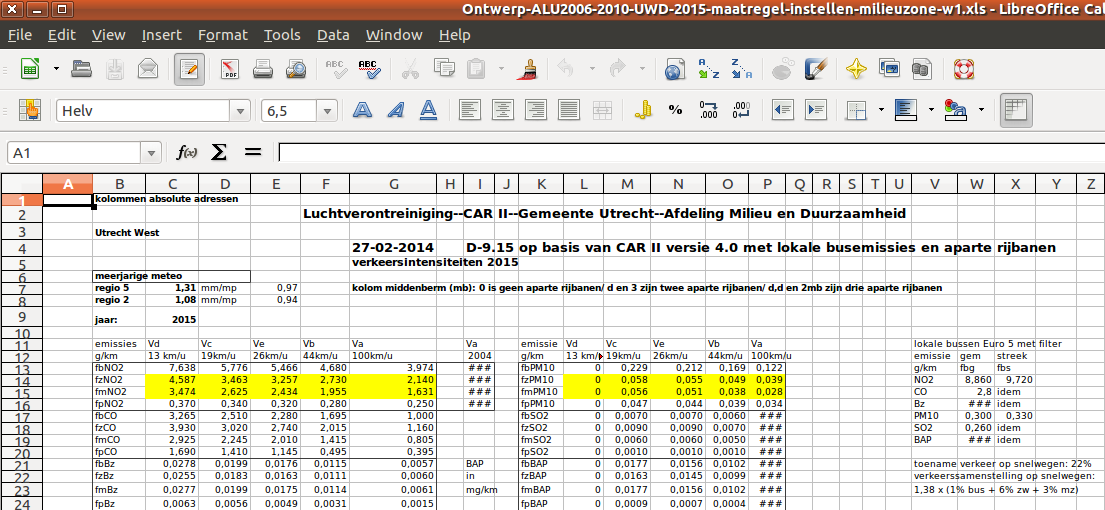This screenshot has height=510, width=1105.
Task: Increase the cell indent
Action: [815, 110]
